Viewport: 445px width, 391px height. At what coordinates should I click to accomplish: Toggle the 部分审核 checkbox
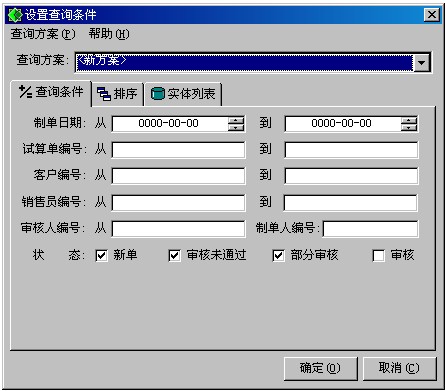[x=279, y=256]
